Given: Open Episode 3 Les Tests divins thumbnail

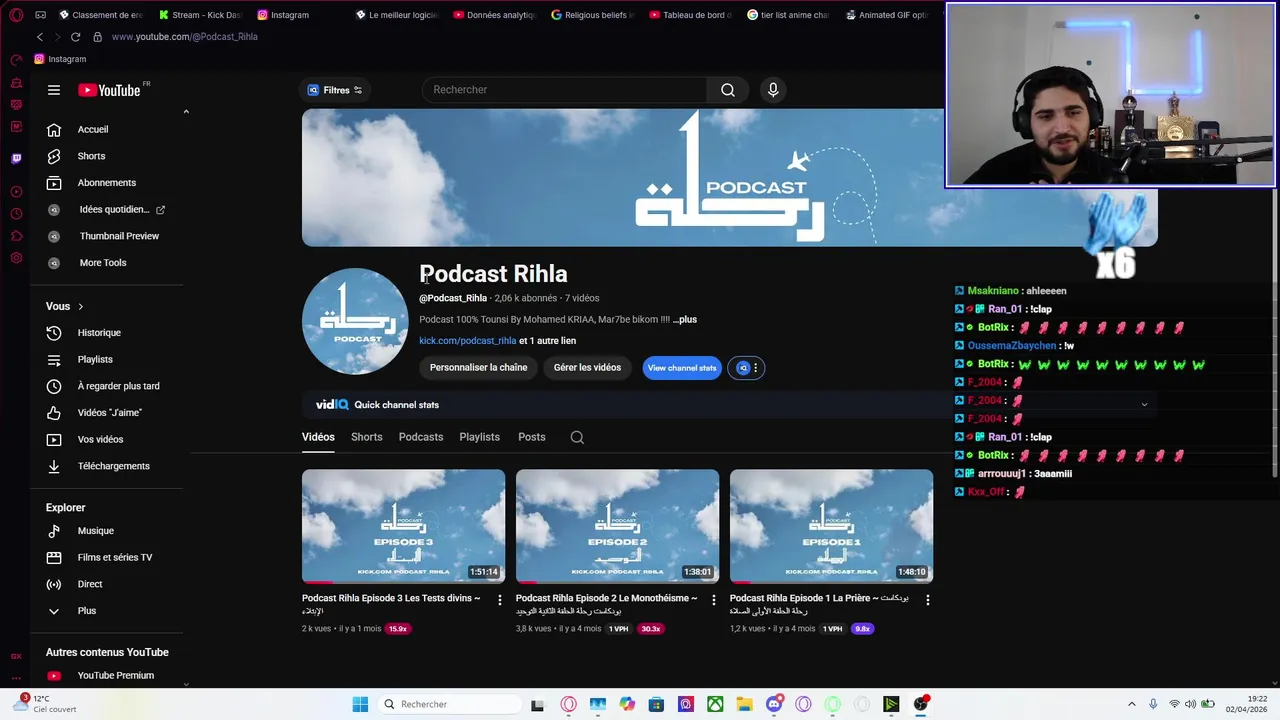Looking at the screenshot, I should pyautogui.click(x=404, y=526).
